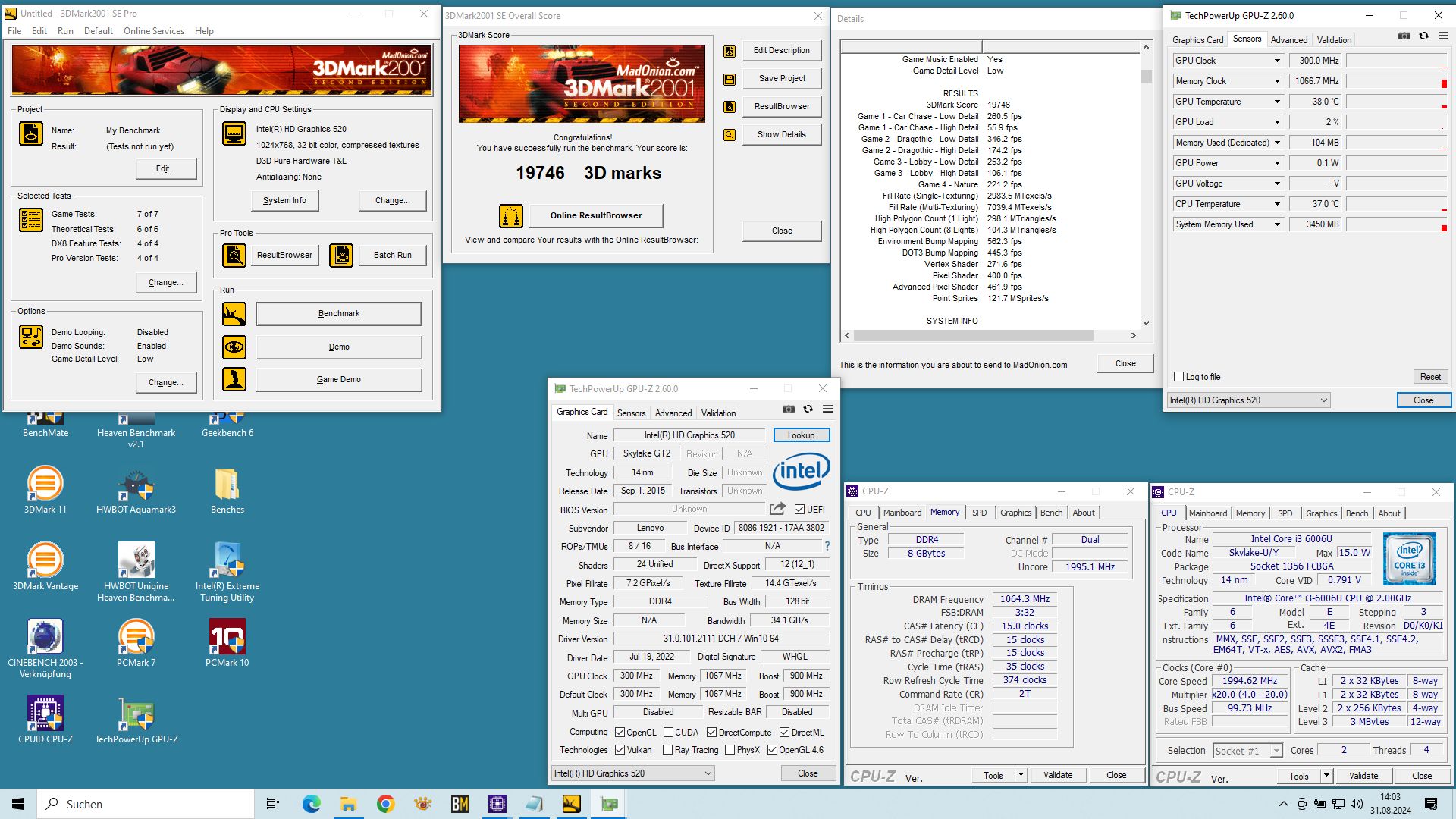Click Edit button in the Project section
The image size is (1456, 819).
tap(166, 168)
